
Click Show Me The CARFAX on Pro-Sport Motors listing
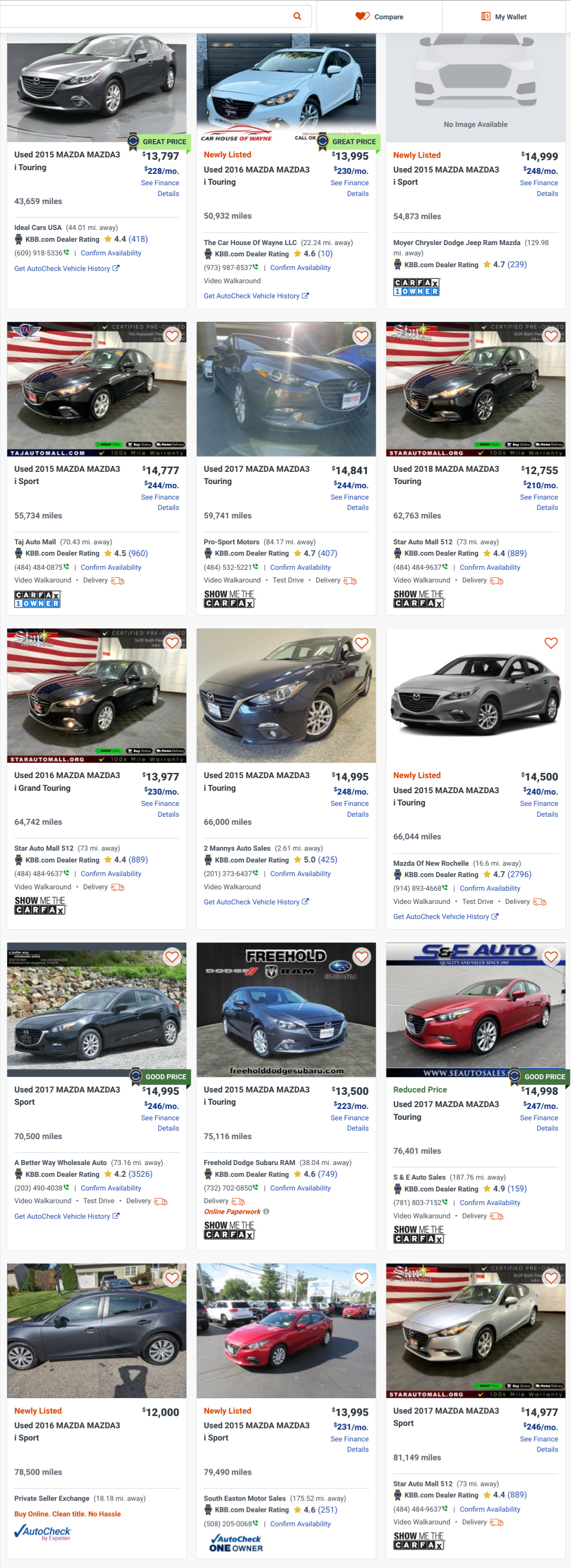pos(229,599)
